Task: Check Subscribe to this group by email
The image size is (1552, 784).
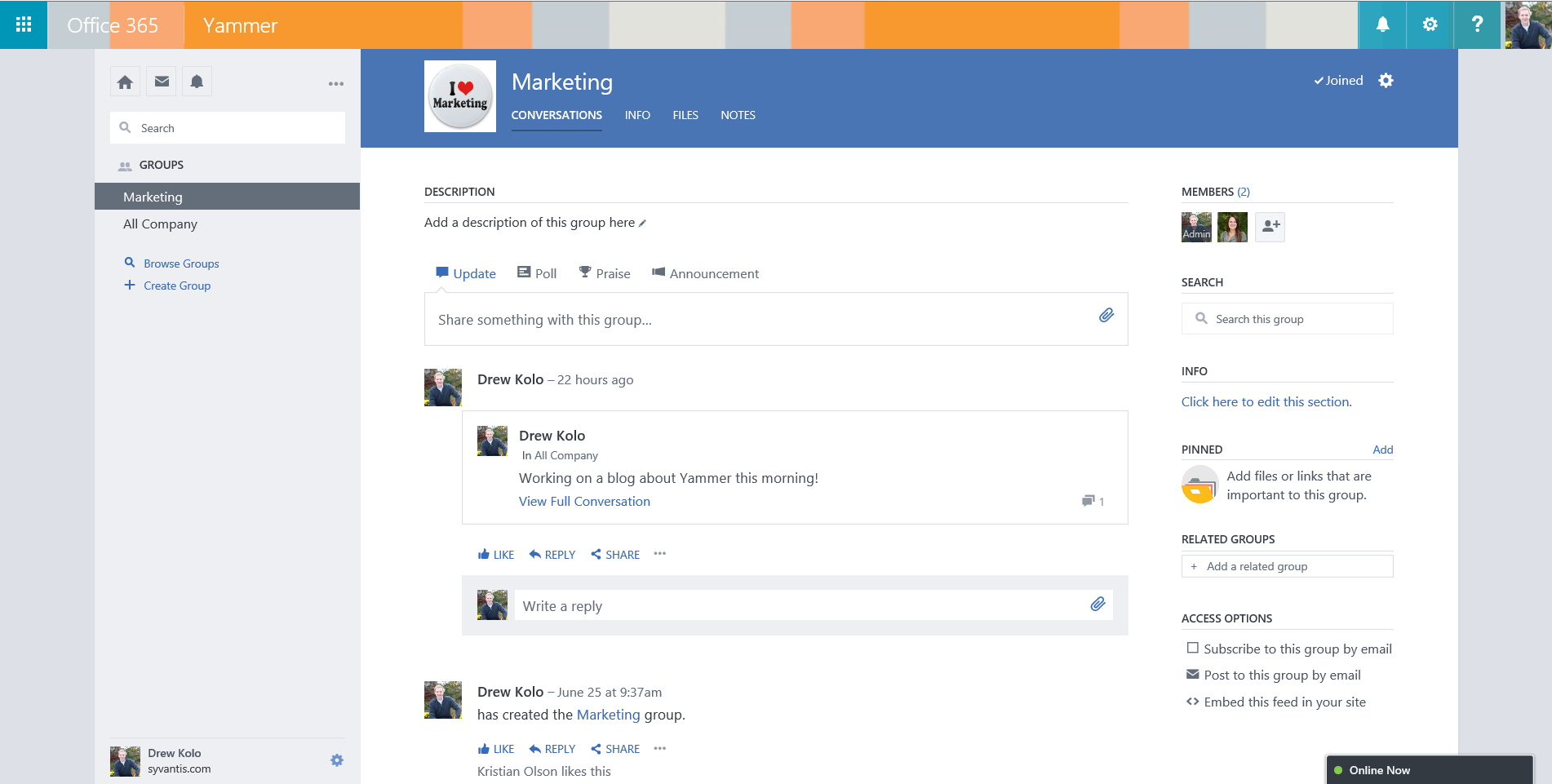Action: coord(1193,648)
